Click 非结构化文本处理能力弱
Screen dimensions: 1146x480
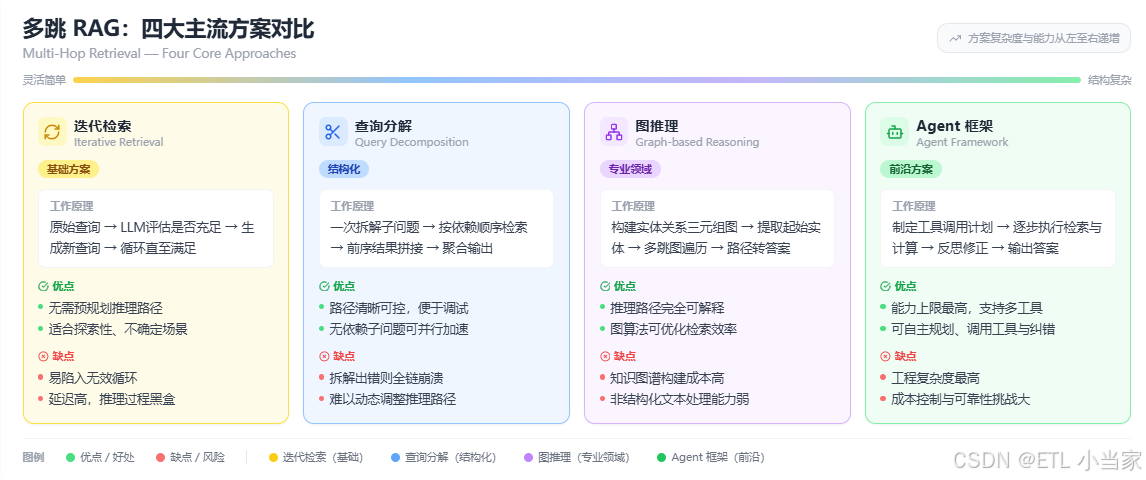[680, 400]
